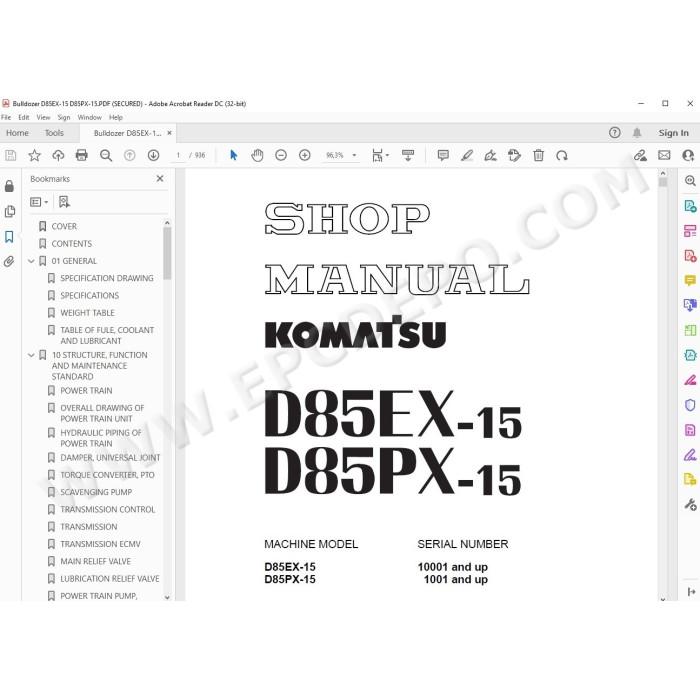
Task: Open the More Tools wrench icon
Action: (690, 504)
